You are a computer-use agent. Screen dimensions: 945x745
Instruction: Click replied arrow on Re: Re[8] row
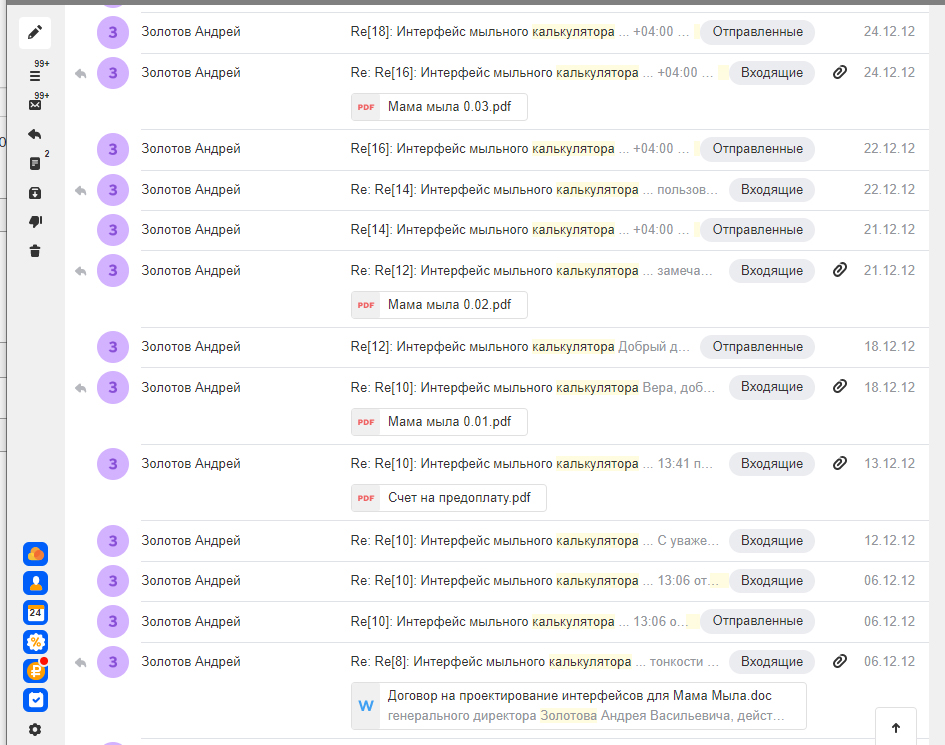pyautogui.click(x=80, y=662)
